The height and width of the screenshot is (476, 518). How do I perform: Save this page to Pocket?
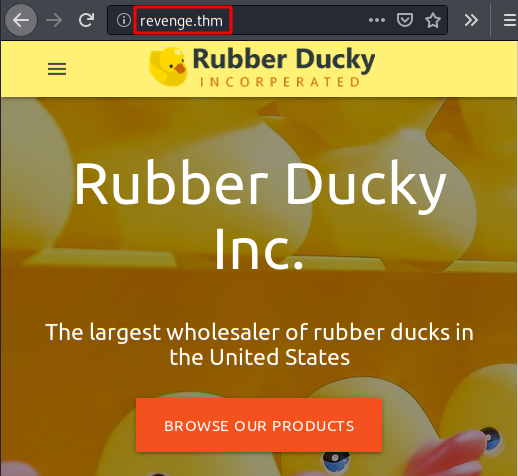click(x=405, y=20)
